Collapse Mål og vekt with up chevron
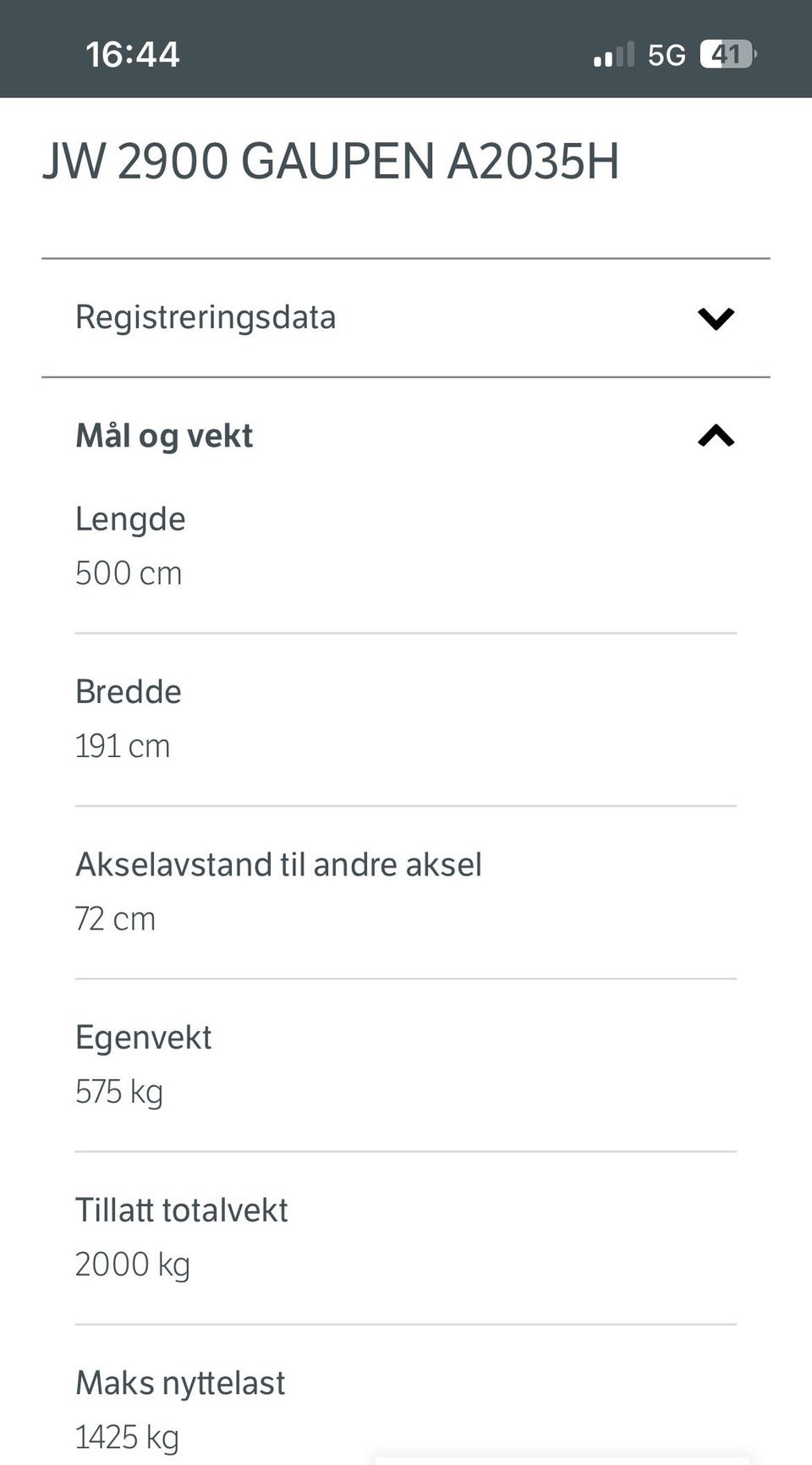812x1465 pixels. tap(716, 436)
